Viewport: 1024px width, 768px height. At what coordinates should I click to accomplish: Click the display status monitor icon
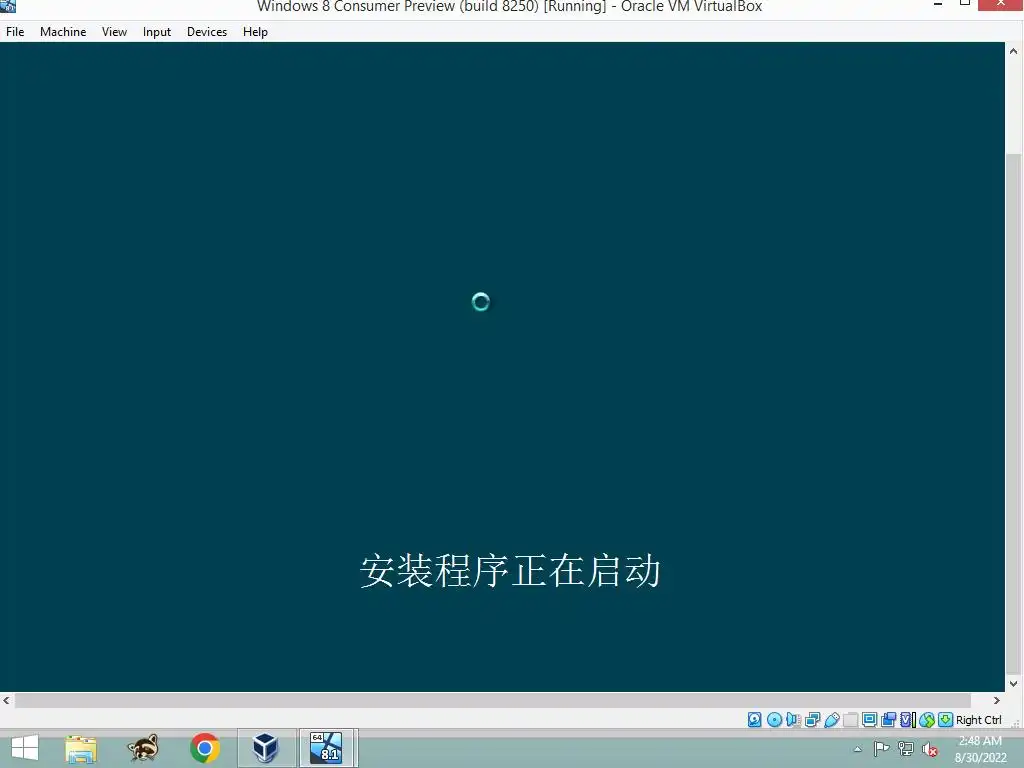[869, 720]
